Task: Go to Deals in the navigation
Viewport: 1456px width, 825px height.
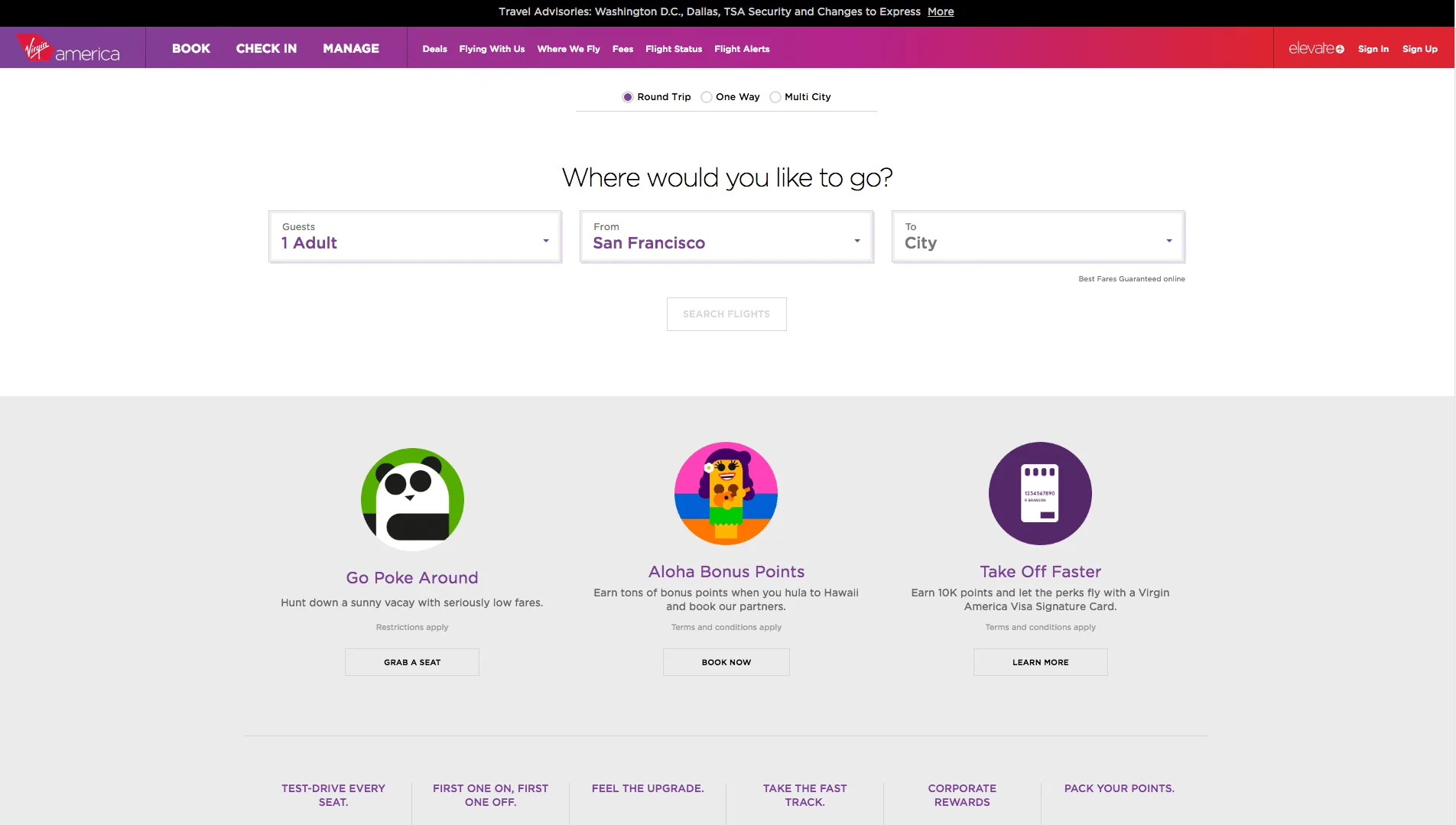Action: 434,49
